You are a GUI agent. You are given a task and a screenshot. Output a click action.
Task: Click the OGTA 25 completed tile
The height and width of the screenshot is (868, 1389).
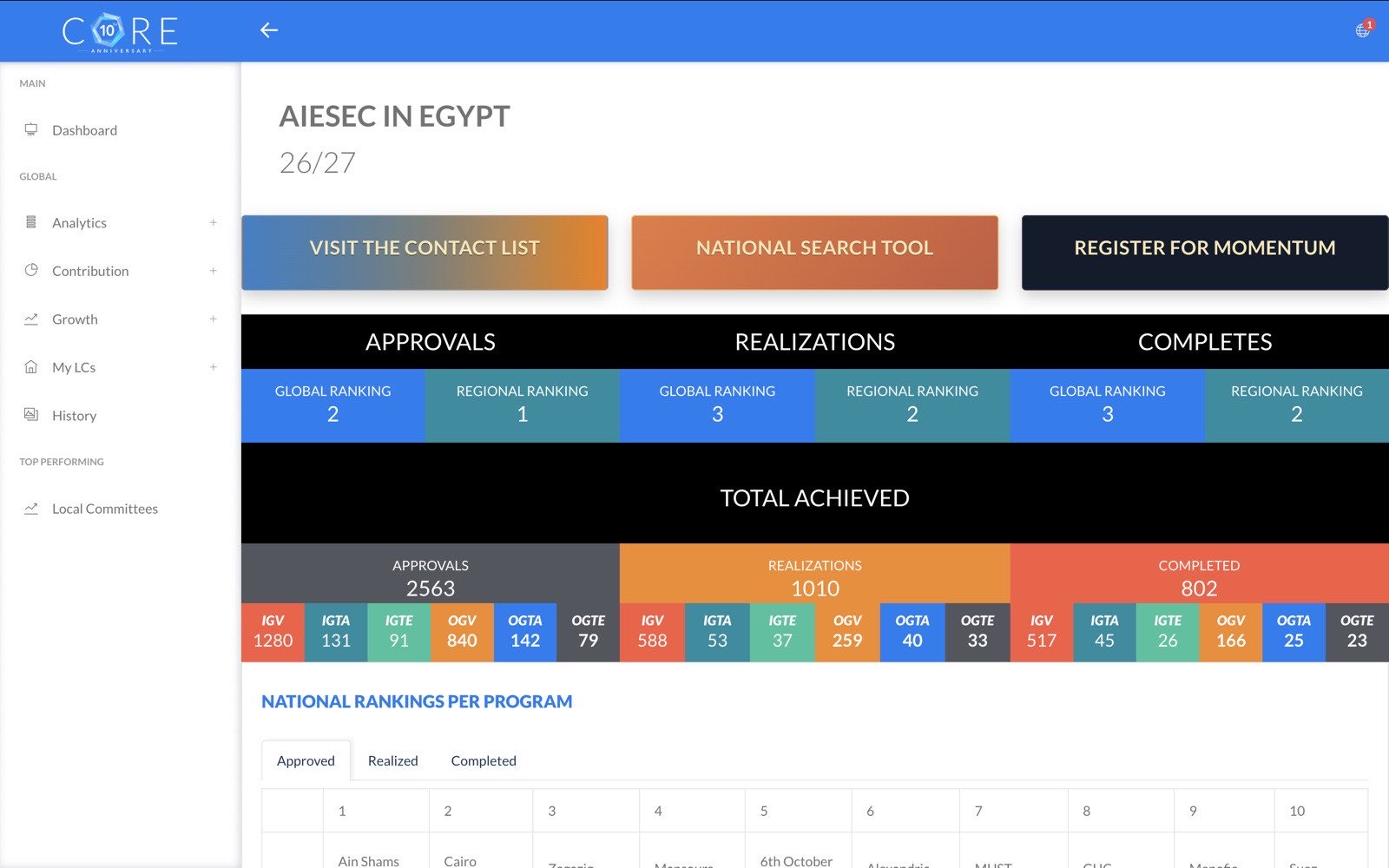pos(1294,633)
